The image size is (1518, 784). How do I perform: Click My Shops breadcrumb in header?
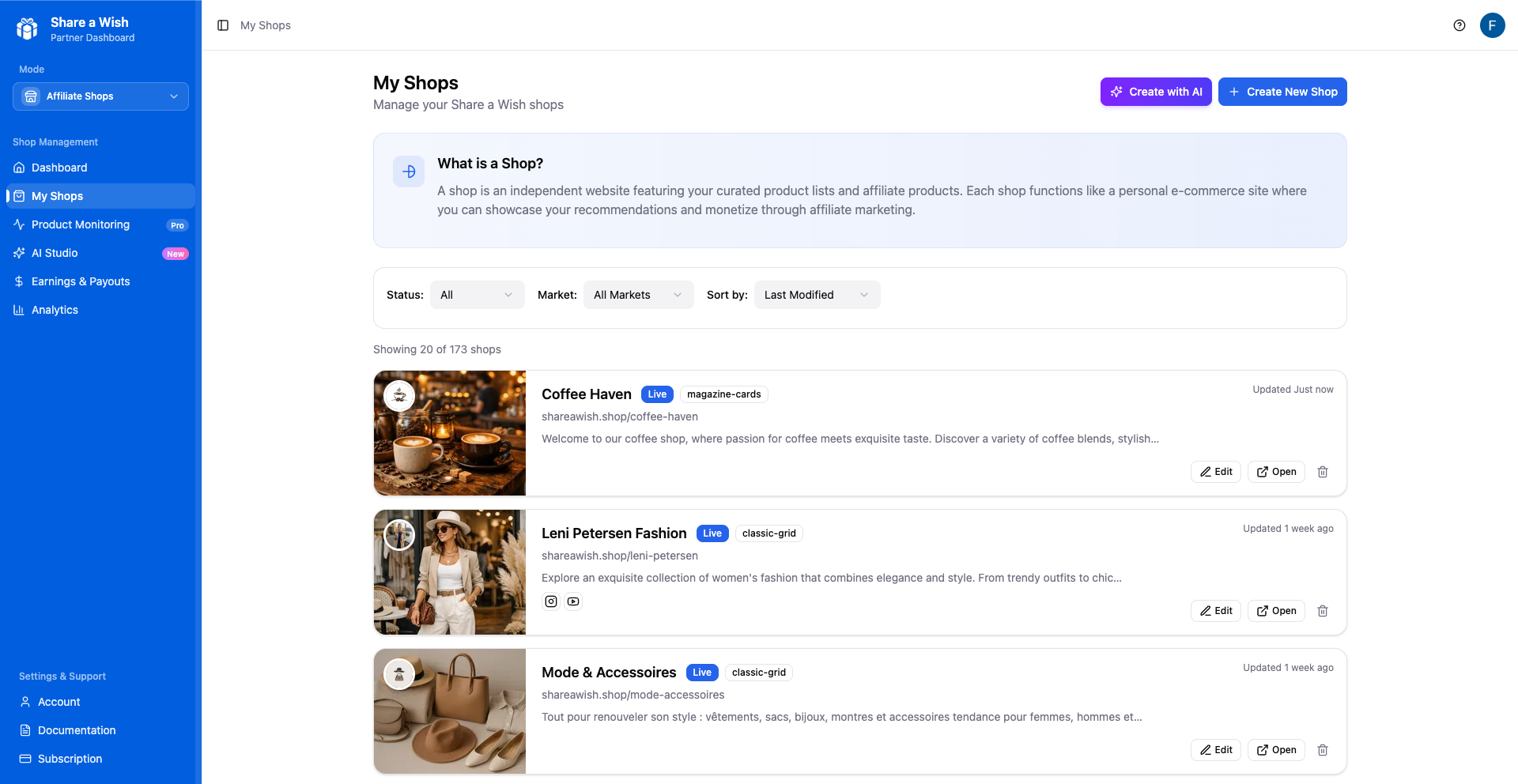(266, 25)
